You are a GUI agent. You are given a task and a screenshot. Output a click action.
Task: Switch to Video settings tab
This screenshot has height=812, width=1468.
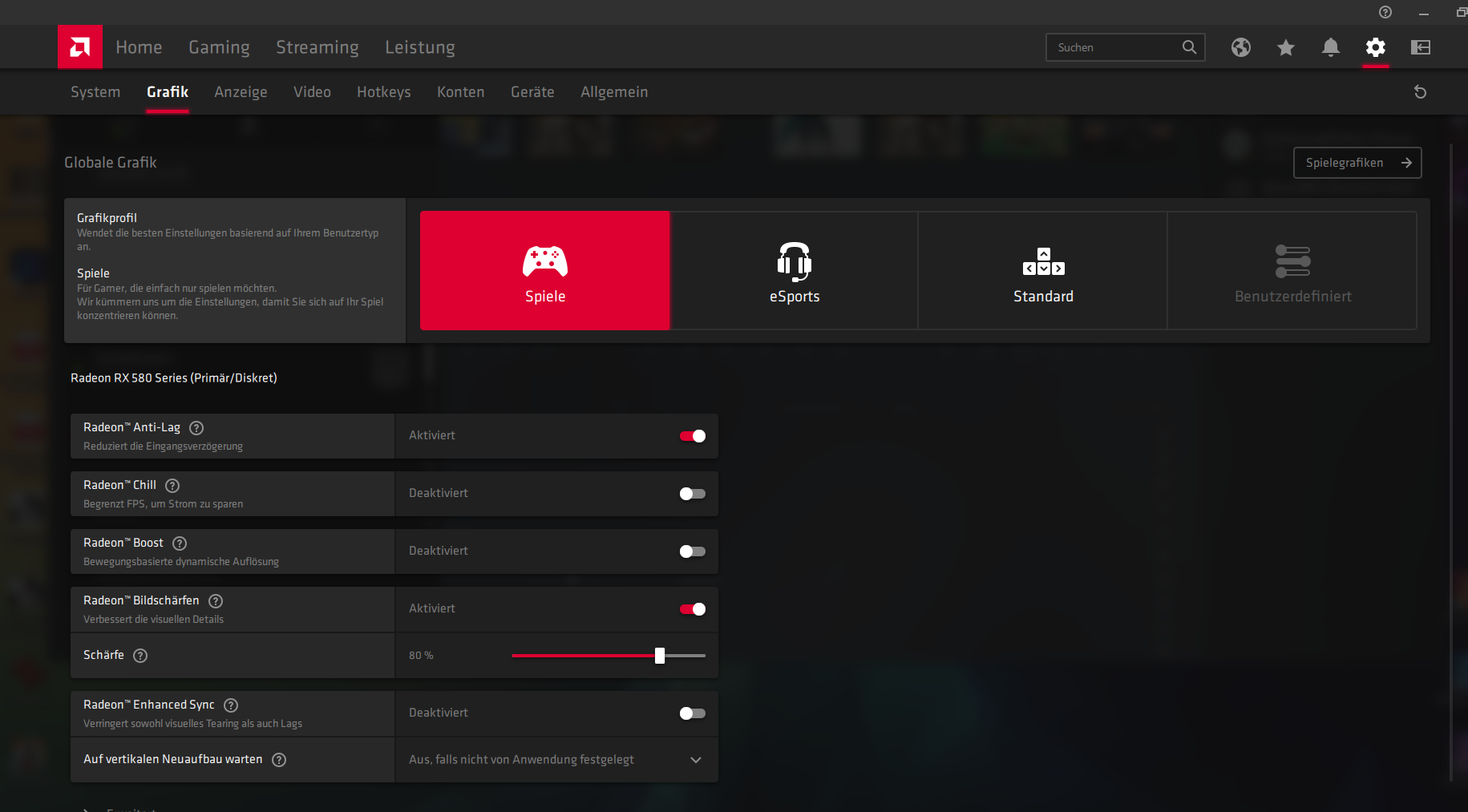pyautogui.click(x=312, y=92)
